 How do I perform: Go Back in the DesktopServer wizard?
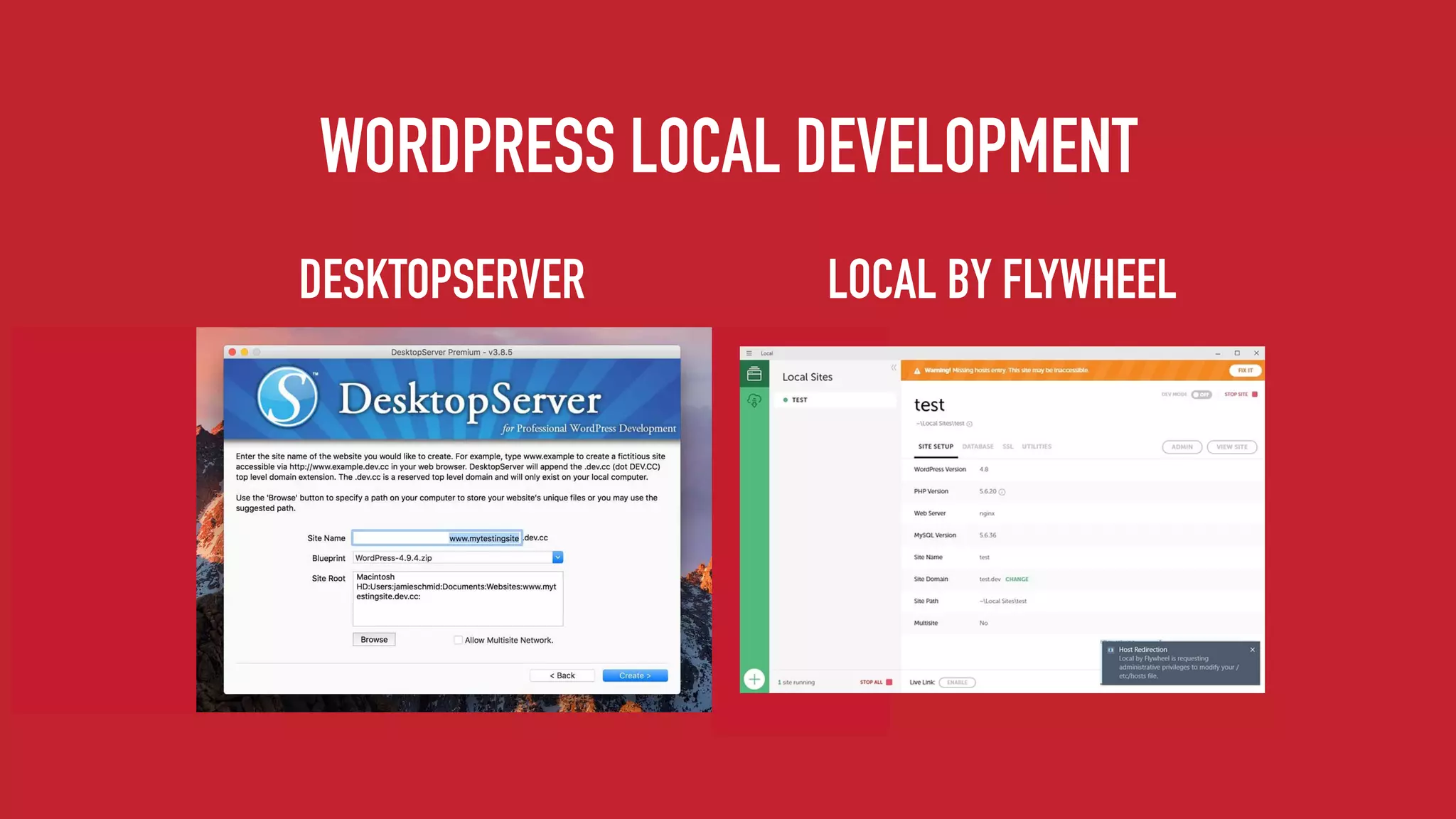(x=562, y=675)
